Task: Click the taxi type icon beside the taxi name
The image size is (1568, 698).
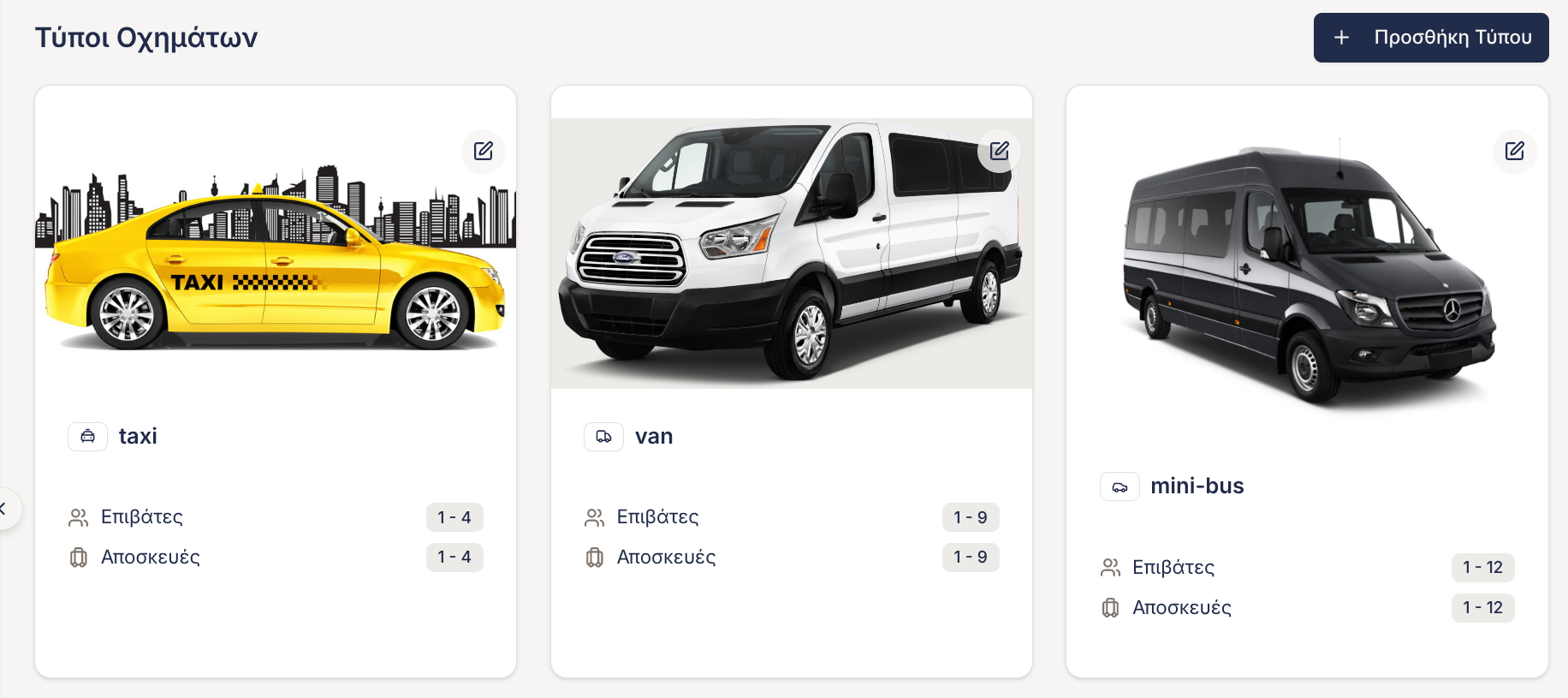Action: pyautogui.click(x=88, y=437)
